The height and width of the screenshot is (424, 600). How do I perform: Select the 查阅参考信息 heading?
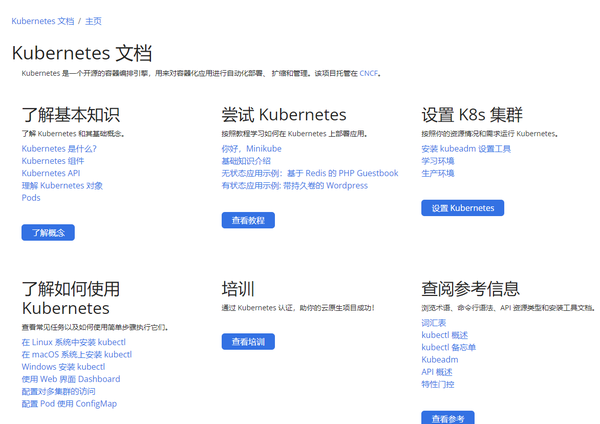pos(471,289)
